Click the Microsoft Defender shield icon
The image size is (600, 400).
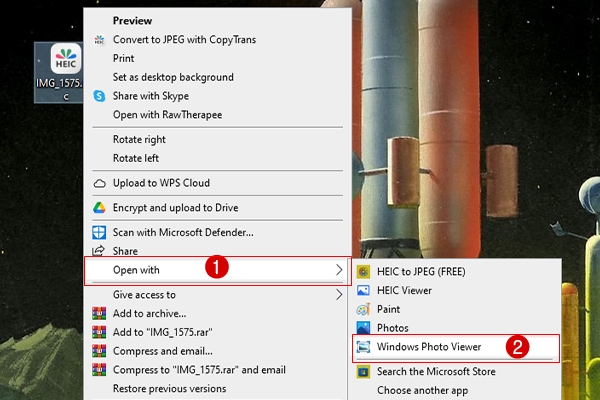pos(99,232)
